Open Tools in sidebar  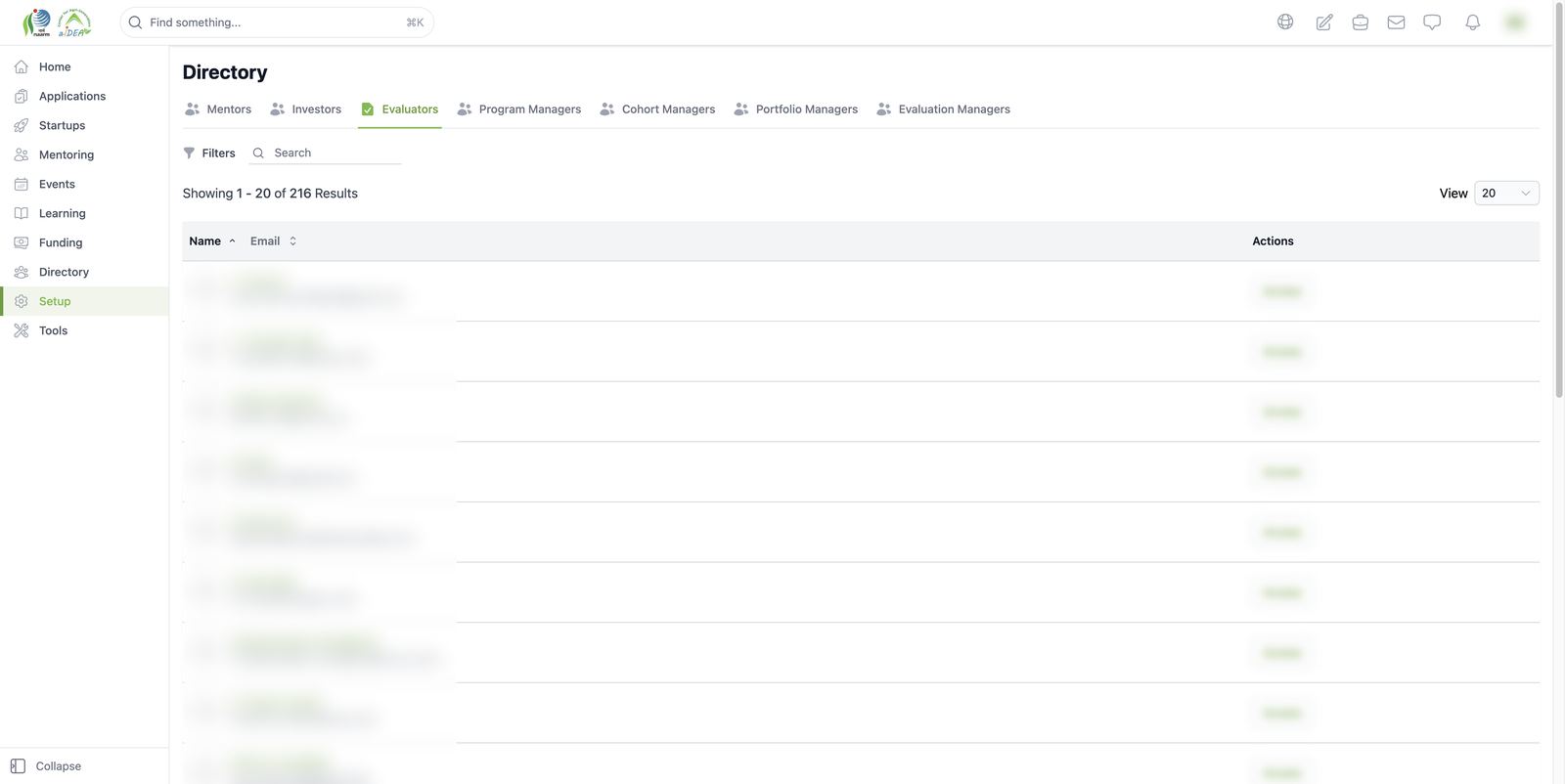[x=84, y=330]
